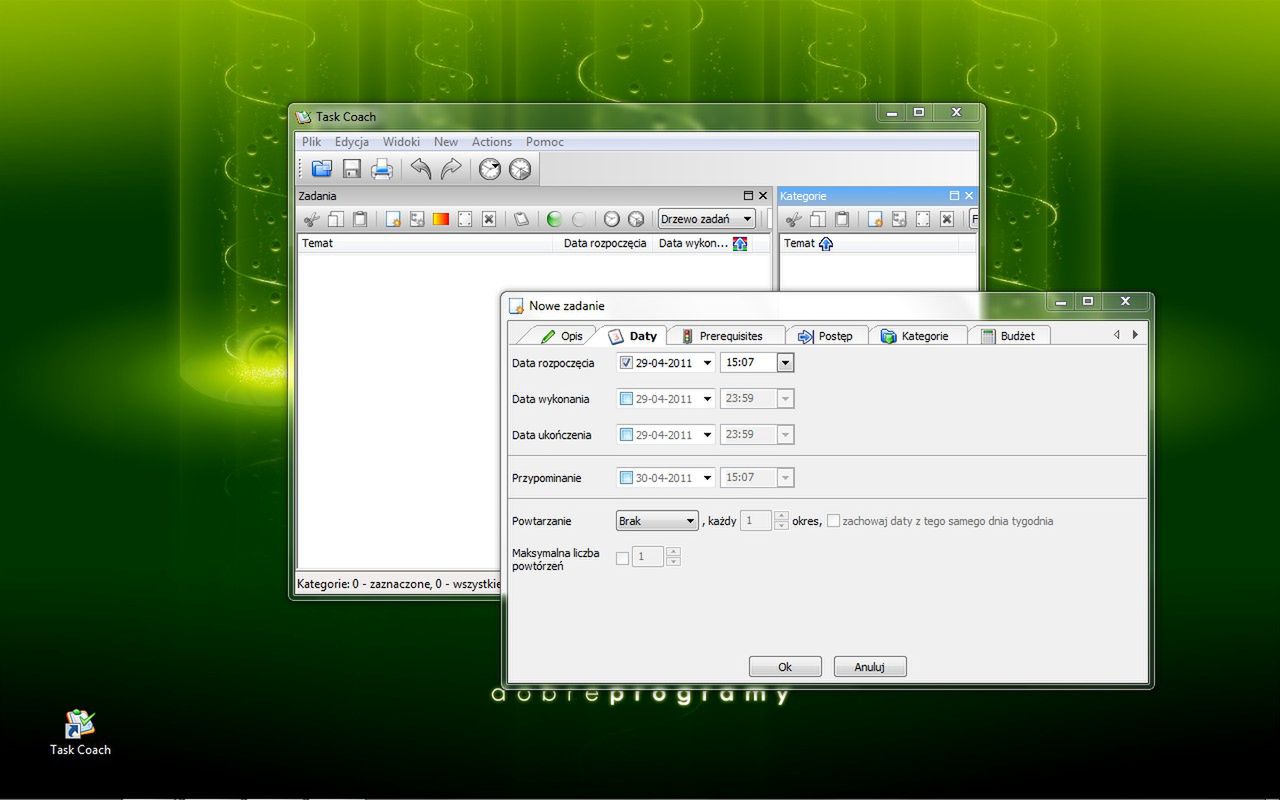
Task: Close the Kategorie panel
Action: coord(969,196)
